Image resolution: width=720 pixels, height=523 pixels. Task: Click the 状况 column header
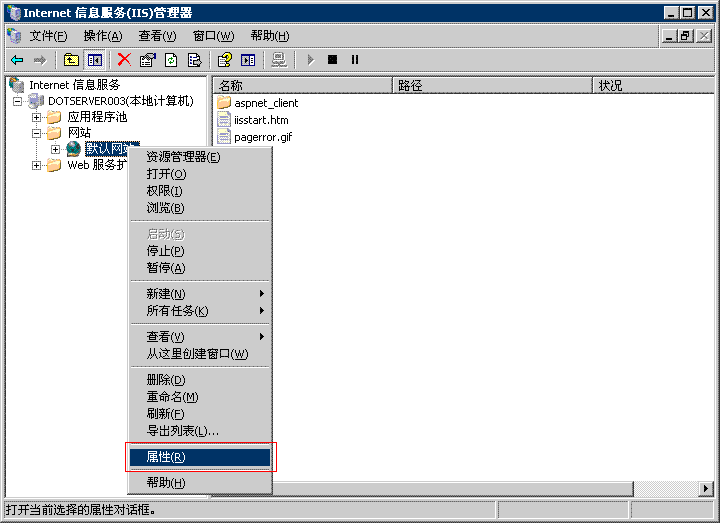[x=654, y=85]
